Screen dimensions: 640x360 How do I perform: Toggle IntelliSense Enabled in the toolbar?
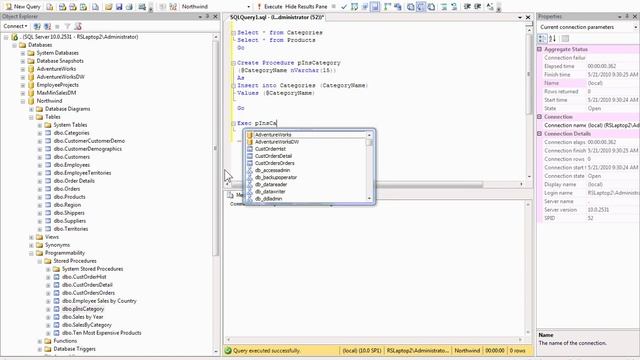pos(375,7)
